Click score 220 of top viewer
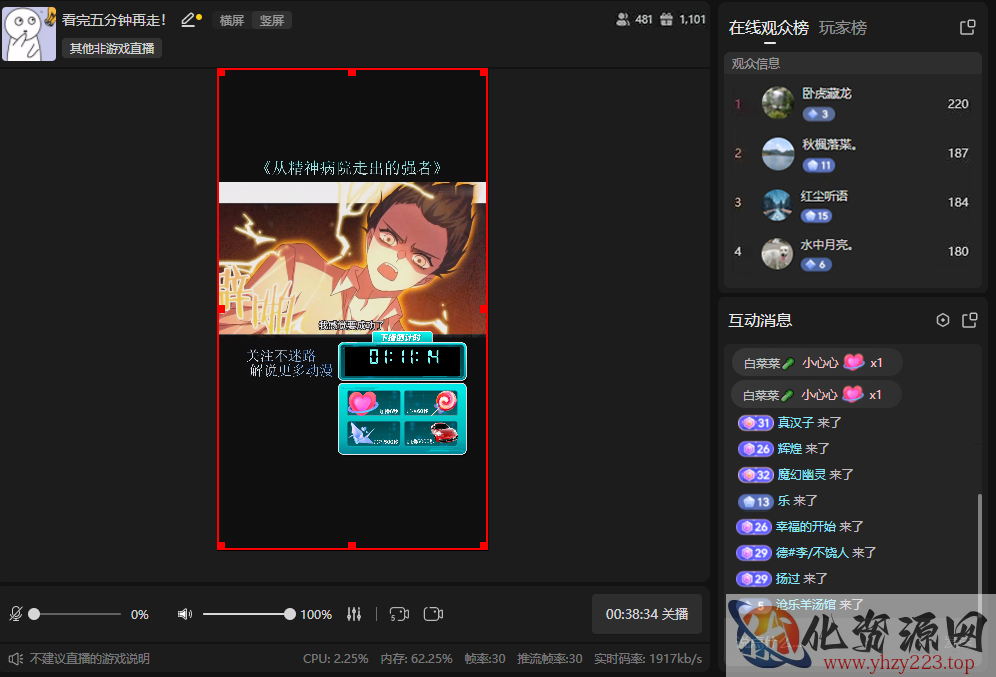Screen dimensions: 996x677 [958, 104]
